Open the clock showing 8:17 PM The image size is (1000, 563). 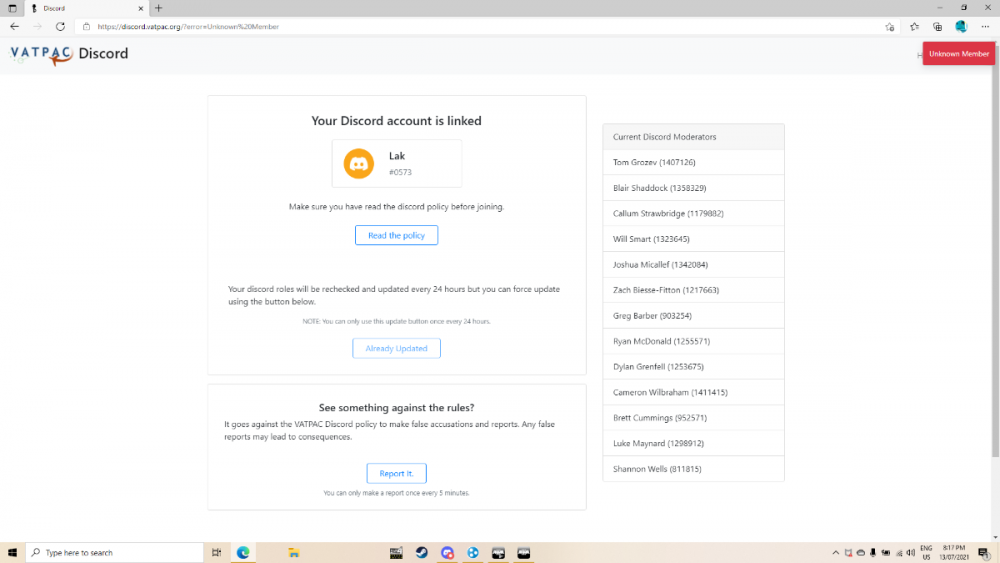[954, 553]
